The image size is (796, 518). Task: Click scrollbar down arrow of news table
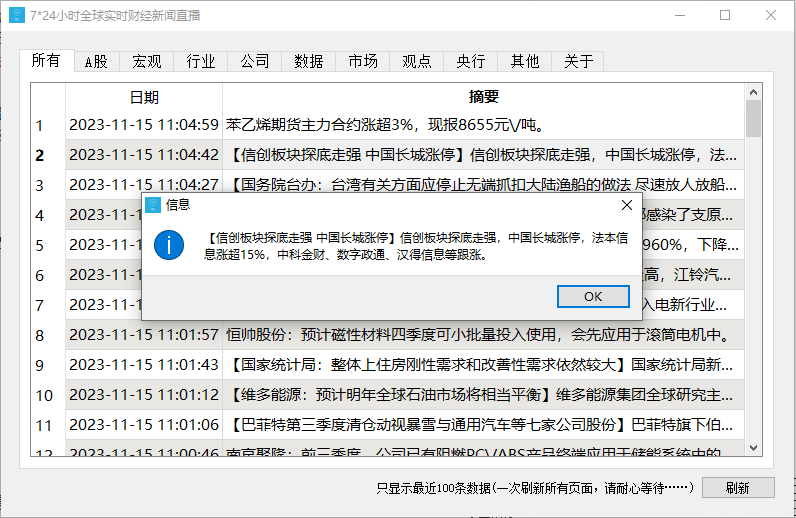753,448
